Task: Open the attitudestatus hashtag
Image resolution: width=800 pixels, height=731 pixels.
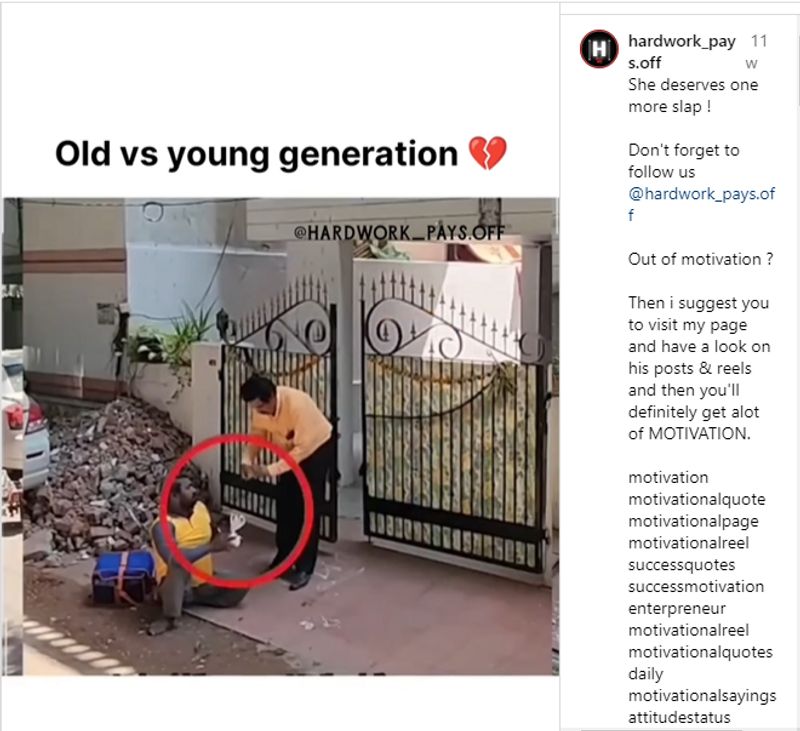Action: [679, 717]
